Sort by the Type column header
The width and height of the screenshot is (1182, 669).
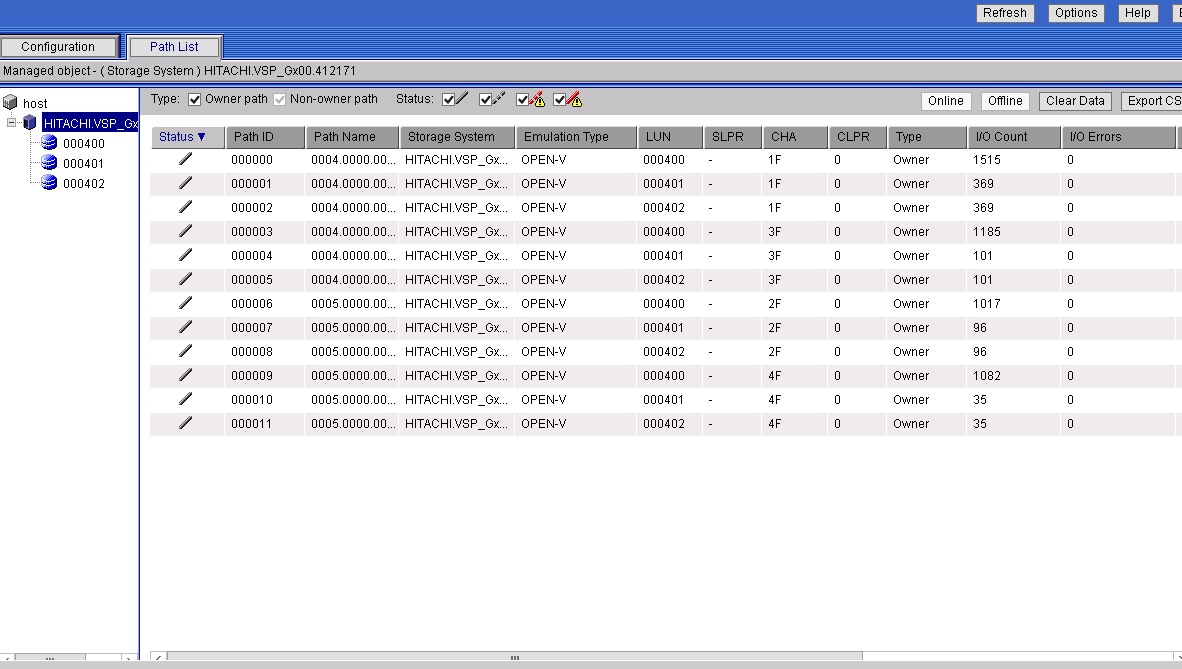(x=927, y=137)
